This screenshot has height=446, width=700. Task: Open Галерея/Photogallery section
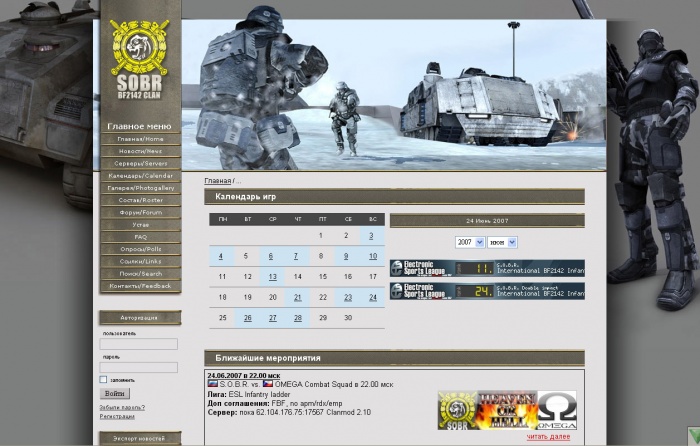tap(141, 188)
